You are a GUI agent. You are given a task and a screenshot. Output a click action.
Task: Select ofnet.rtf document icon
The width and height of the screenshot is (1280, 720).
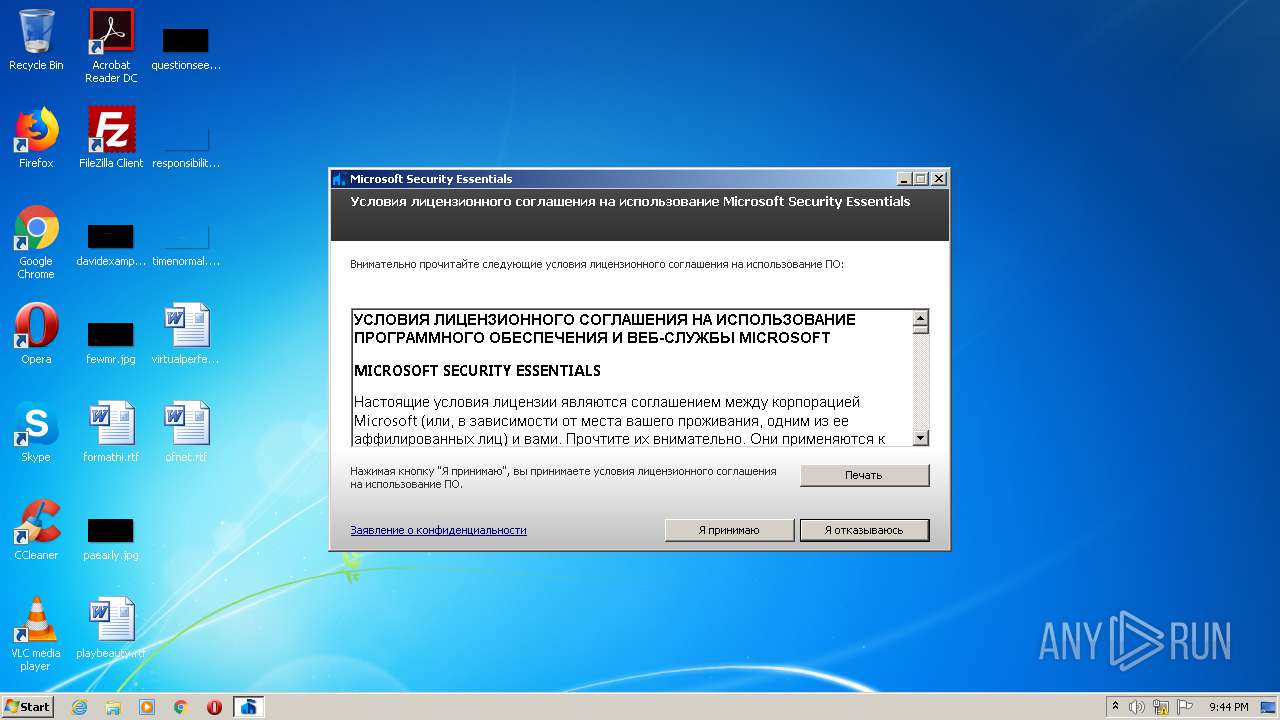(x=186, y=432)
